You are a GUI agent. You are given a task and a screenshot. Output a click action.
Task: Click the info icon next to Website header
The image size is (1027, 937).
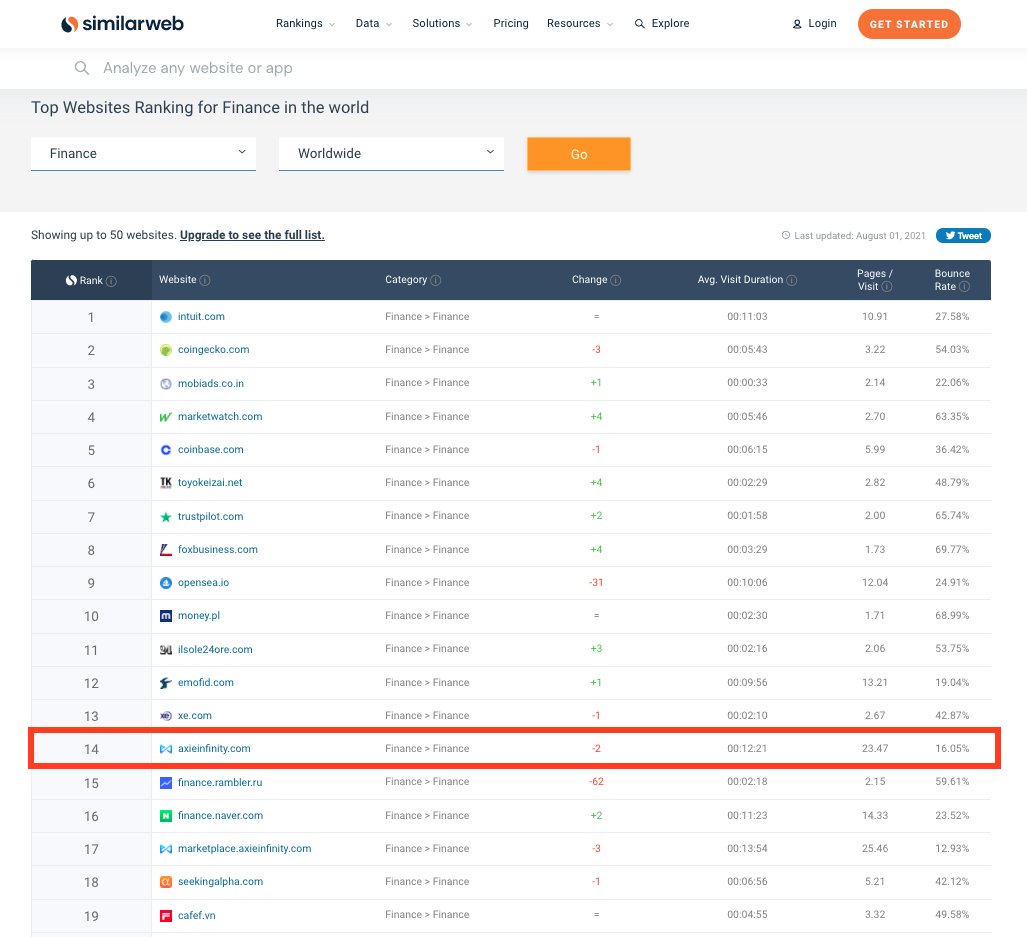click(x=205, y=280)
